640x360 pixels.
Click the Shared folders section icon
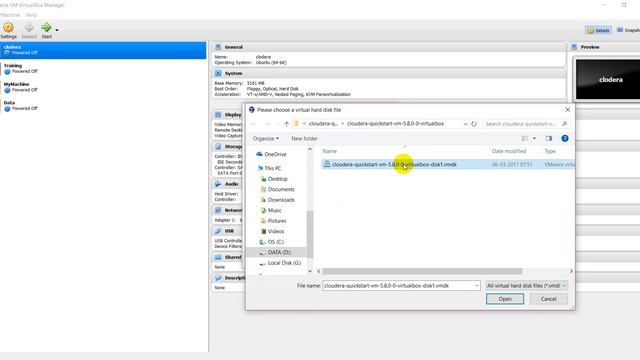pos(218,257)
